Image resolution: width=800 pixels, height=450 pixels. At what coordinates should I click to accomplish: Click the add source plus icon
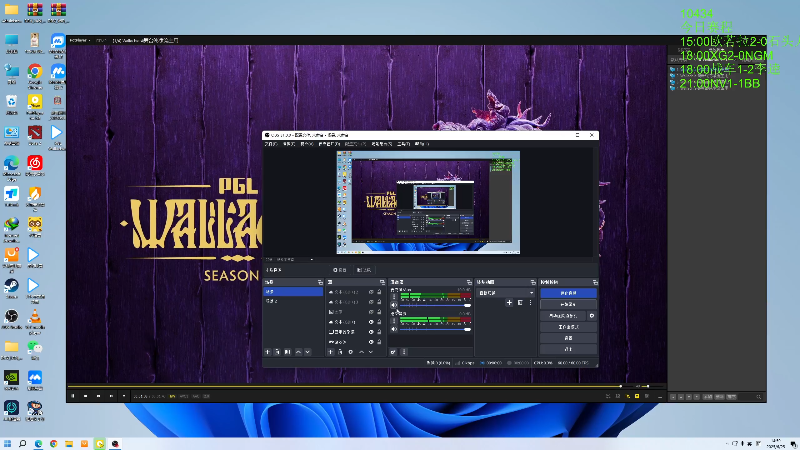point(331,352)
